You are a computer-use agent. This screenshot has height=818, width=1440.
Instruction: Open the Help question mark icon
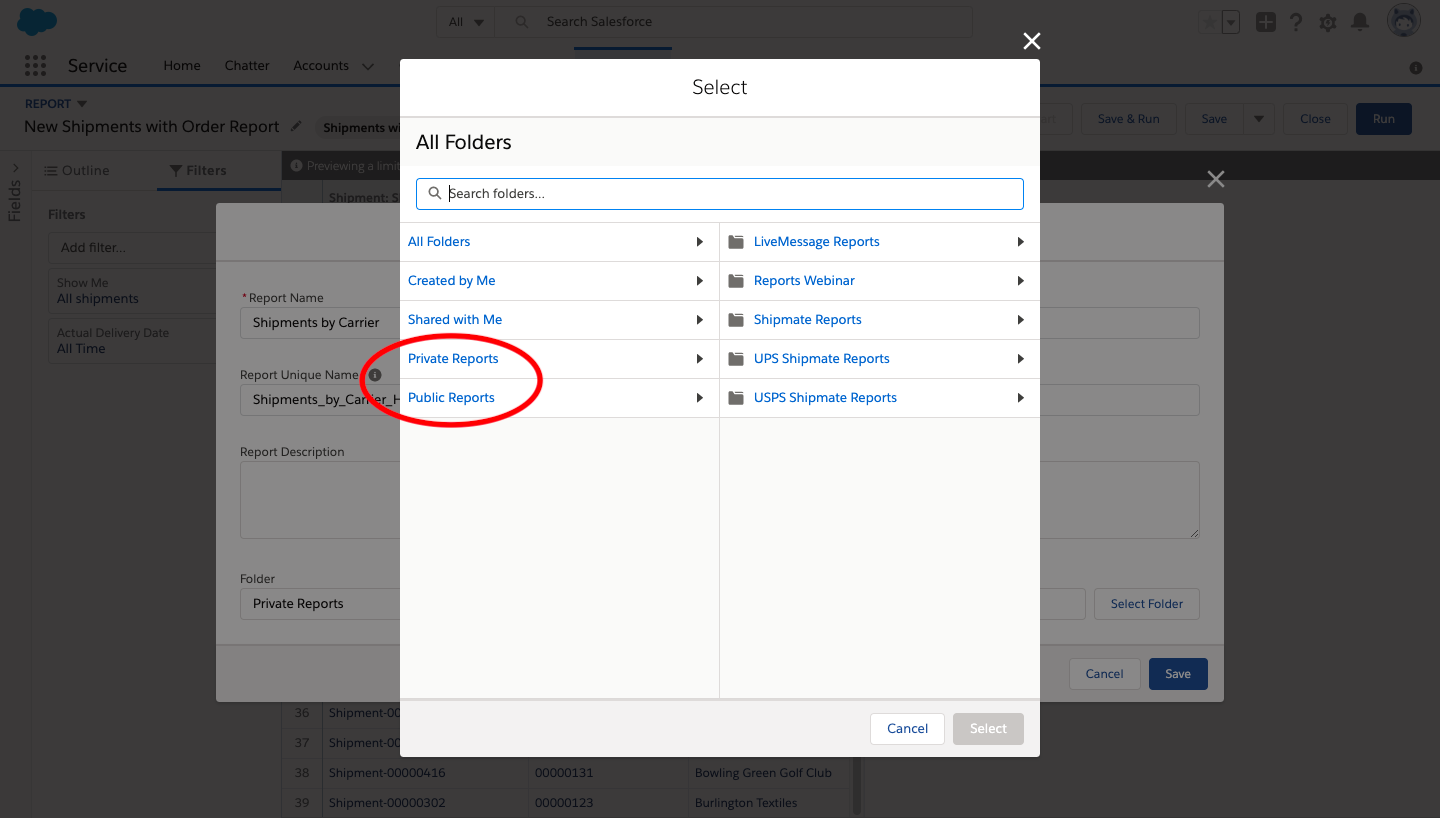click(x=1296, y=22)
